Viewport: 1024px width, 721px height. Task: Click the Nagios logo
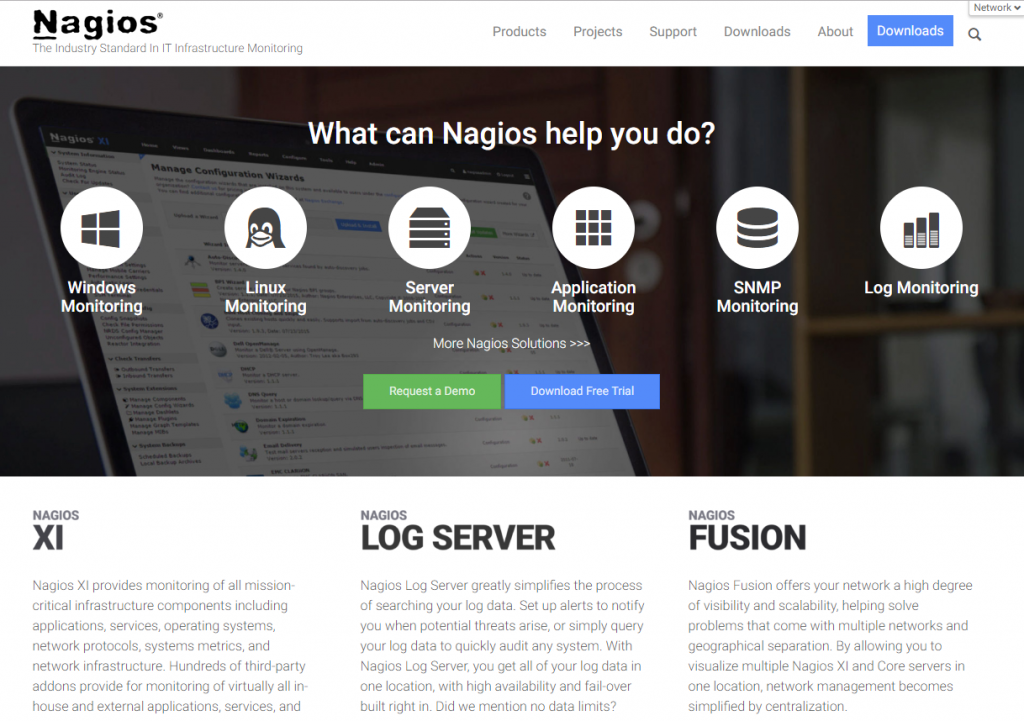(98, 24)
